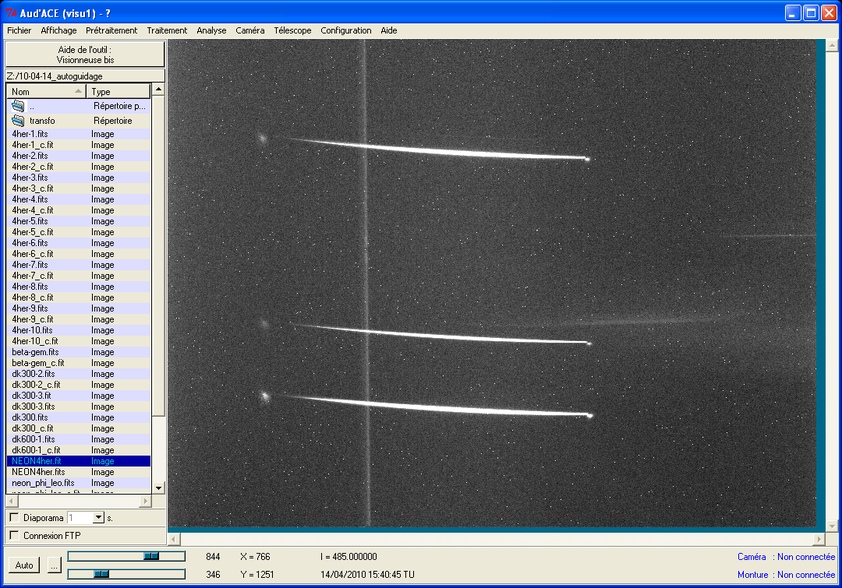This screenshot has width=842, height=588.
Task: Open the parent directory folder icon
Action: click(18, 106)
